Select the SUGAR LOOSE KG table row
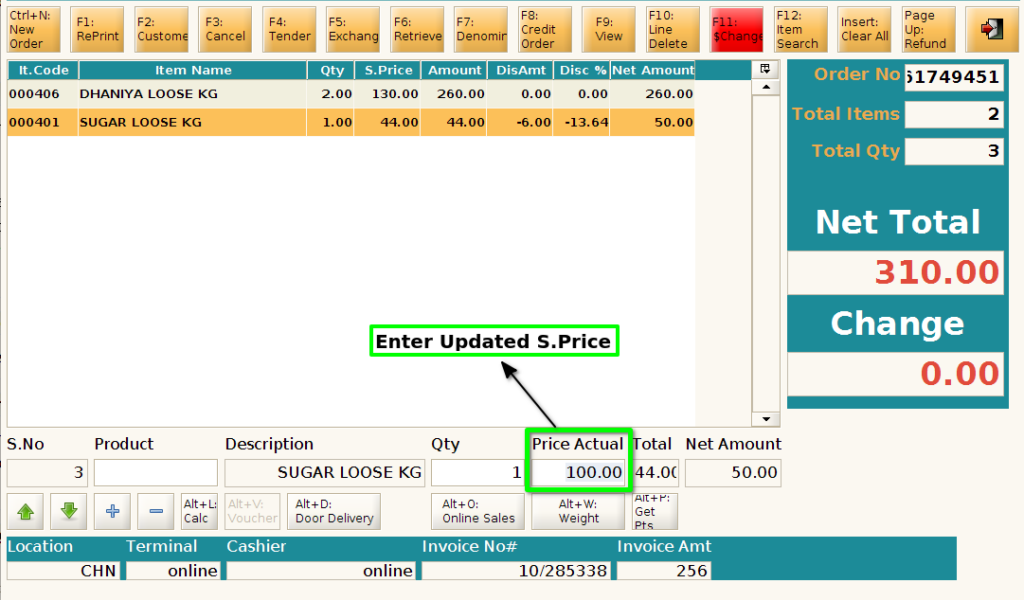The width and height of the screenshot is (1024, 600). pos(351,122)
